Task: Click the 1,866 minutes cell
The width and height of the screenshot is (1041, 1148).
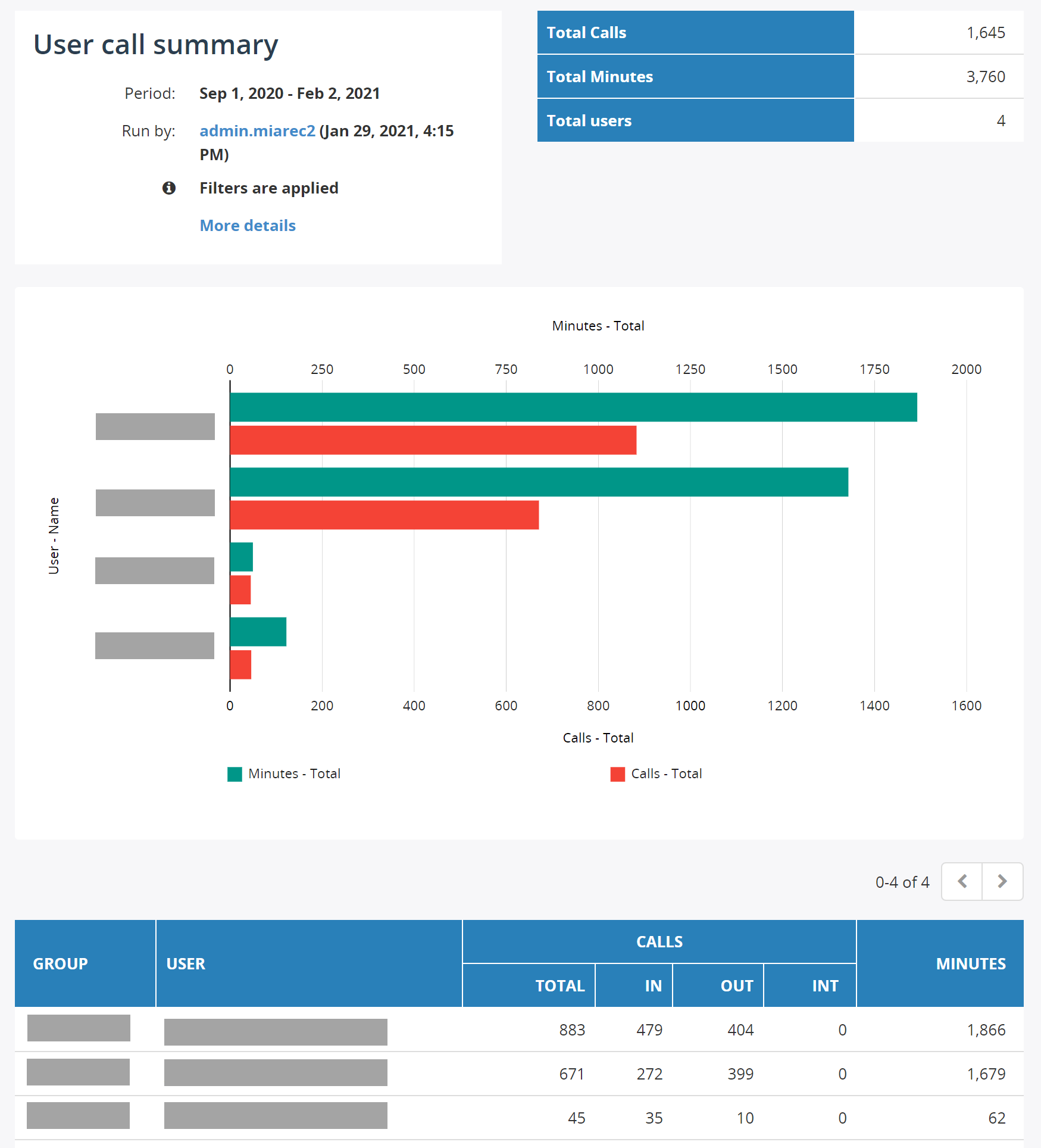Action: 986,1030
